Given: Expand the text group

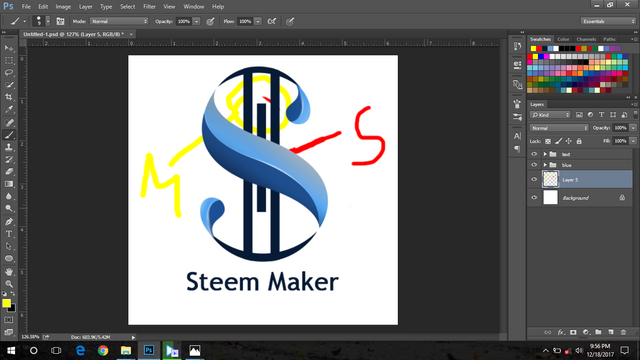Looking at the screenshot, I should point(545,154).
